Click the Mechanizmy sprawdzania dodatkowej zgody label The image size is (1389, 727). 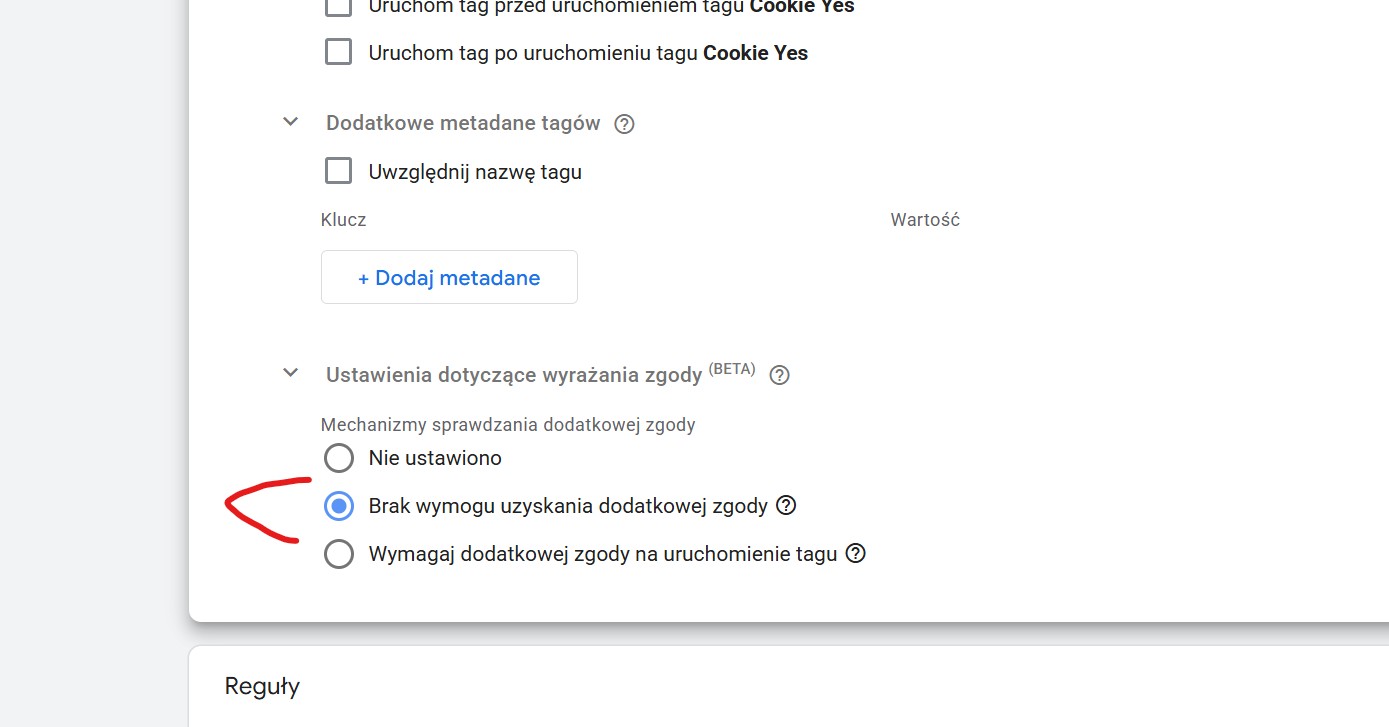point(508,425)
